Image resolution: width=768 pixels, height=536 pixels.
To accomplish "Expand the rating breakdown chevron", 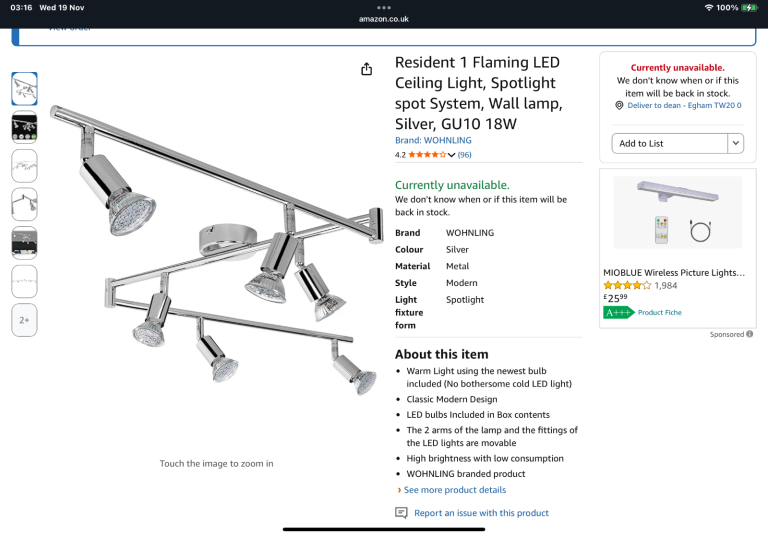I will tap(451, 155).
